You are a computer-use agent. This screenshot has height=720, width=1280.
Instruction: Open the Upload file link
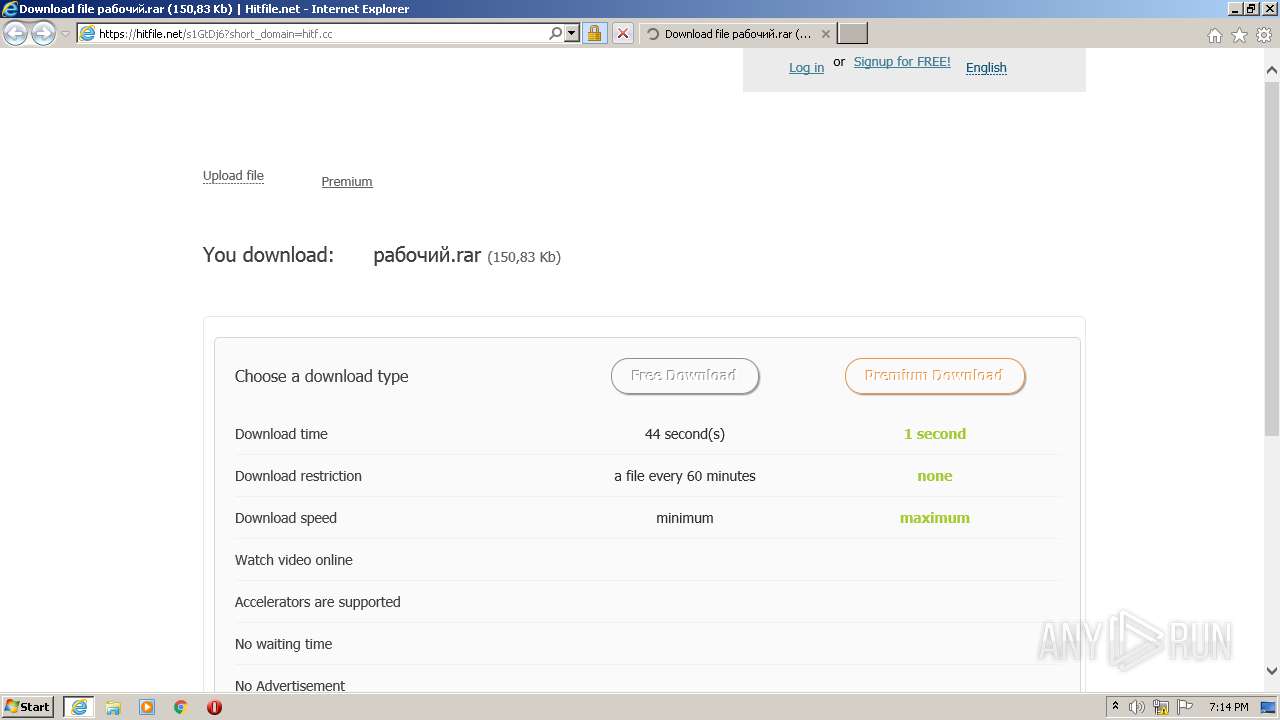(x=233, y=176)
